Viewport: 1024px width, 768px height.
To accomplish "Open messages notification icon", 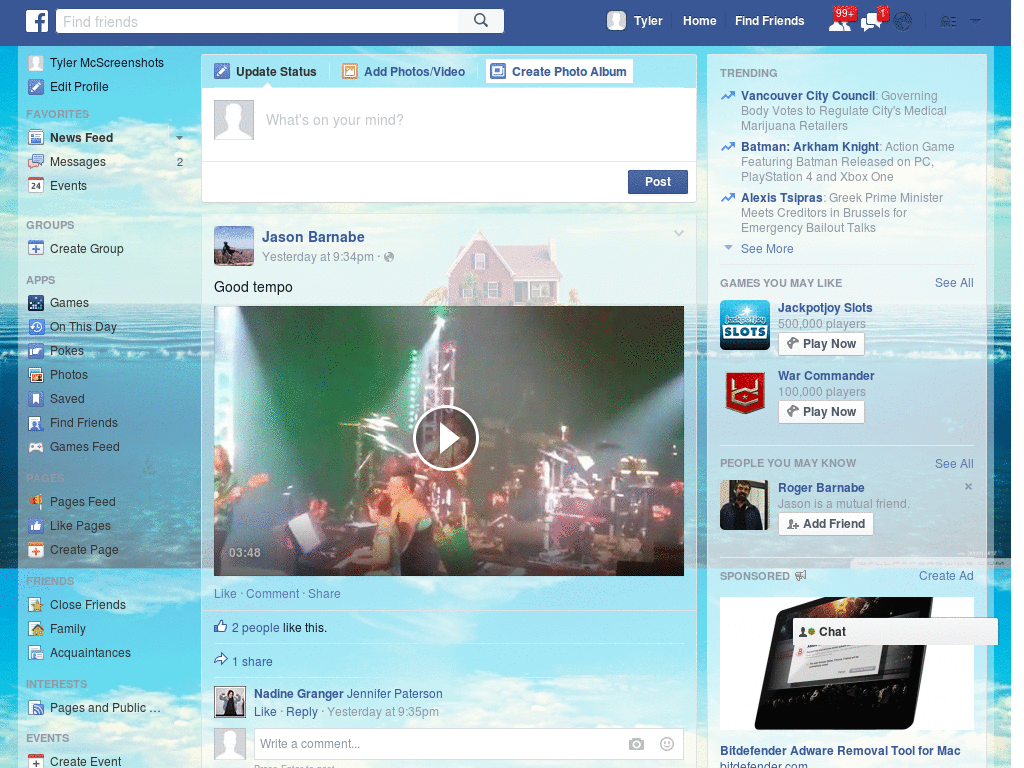I will [872, 21].
